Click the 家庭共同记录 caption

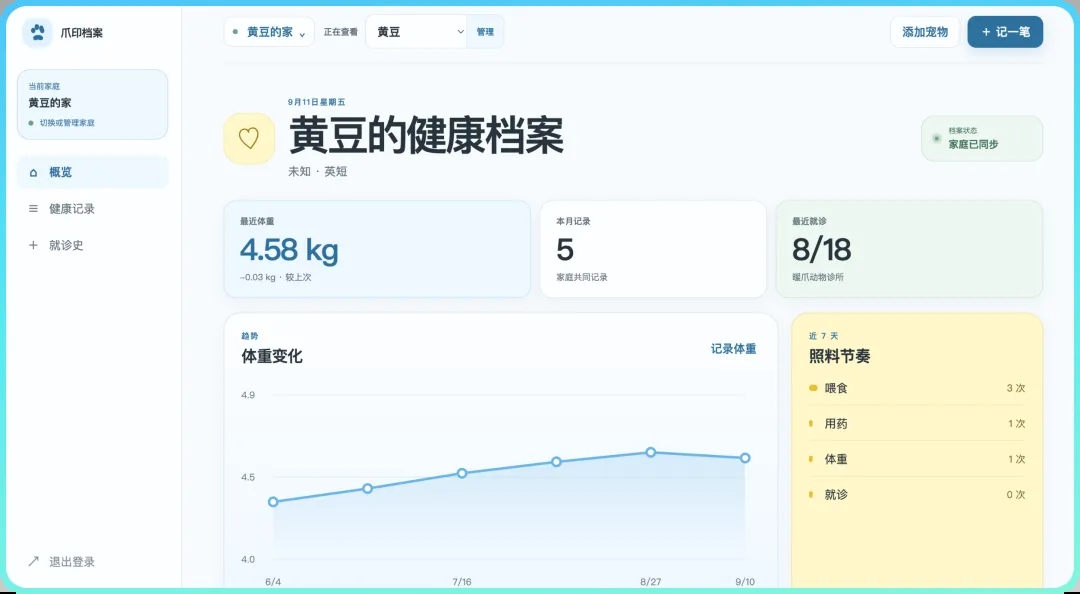click(x=582, y=277)
